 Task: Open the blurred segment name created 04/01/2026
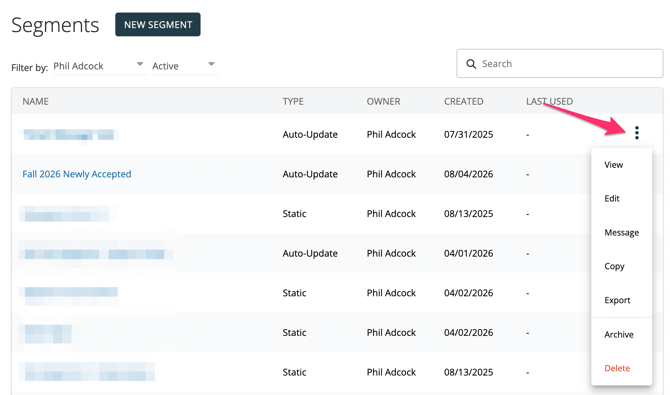click(97, 254)
